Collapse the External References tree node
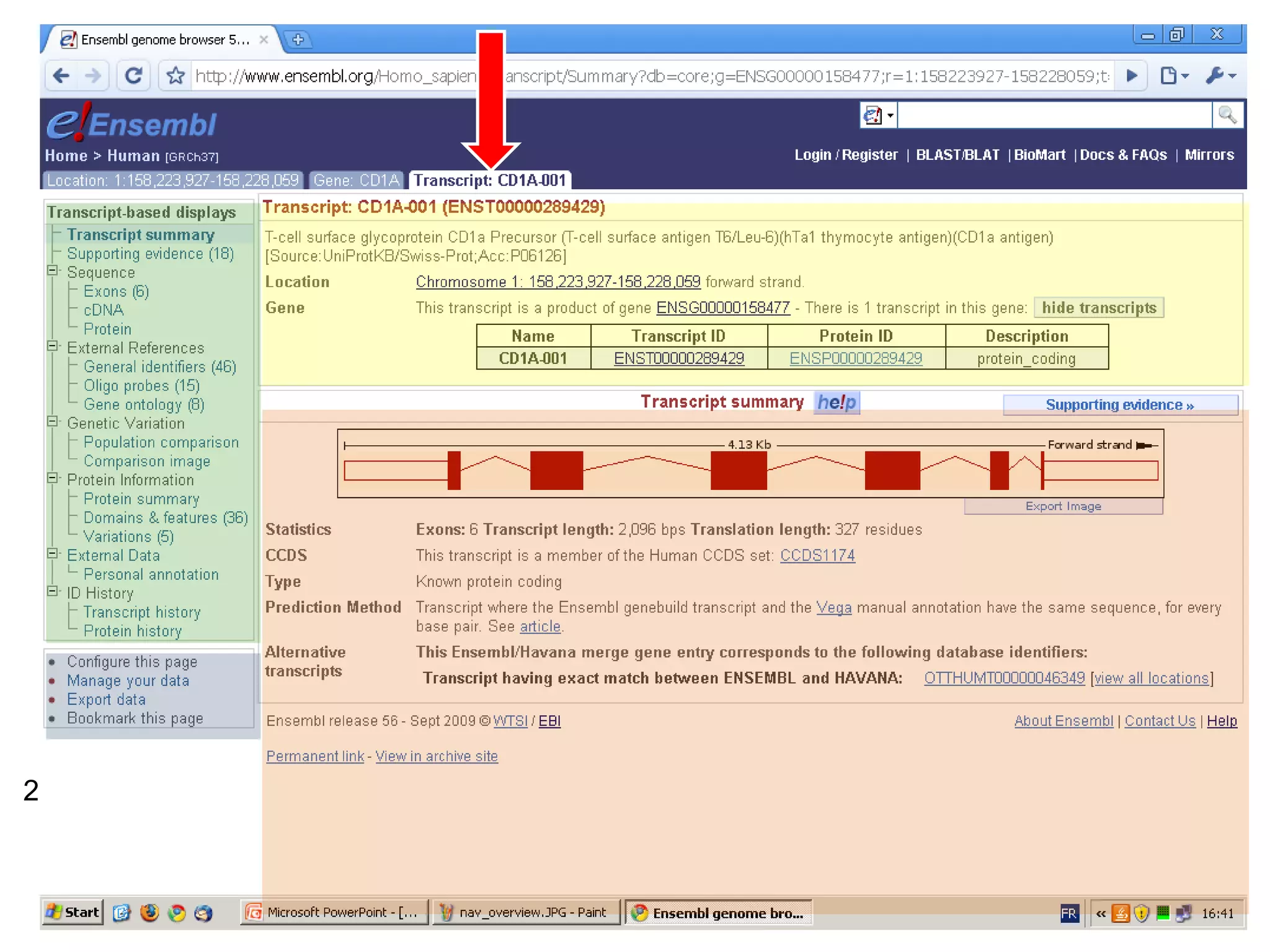This screenshot has width=1270, height=952. [x=53, y=346]
